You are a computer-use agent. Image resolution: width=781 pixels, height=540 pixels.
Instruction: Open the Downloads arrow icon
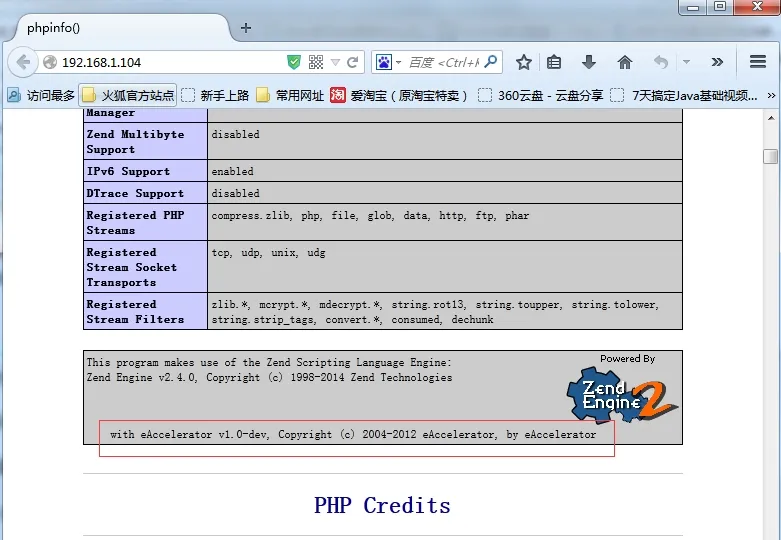[589, 62]
